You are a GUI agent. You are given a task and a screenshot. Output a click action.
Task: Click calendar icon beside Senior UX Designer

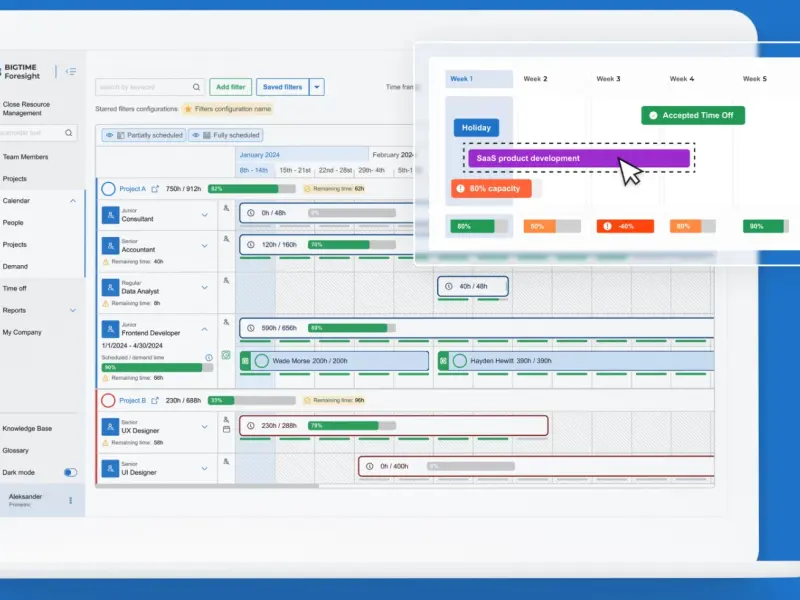[227, 430]
